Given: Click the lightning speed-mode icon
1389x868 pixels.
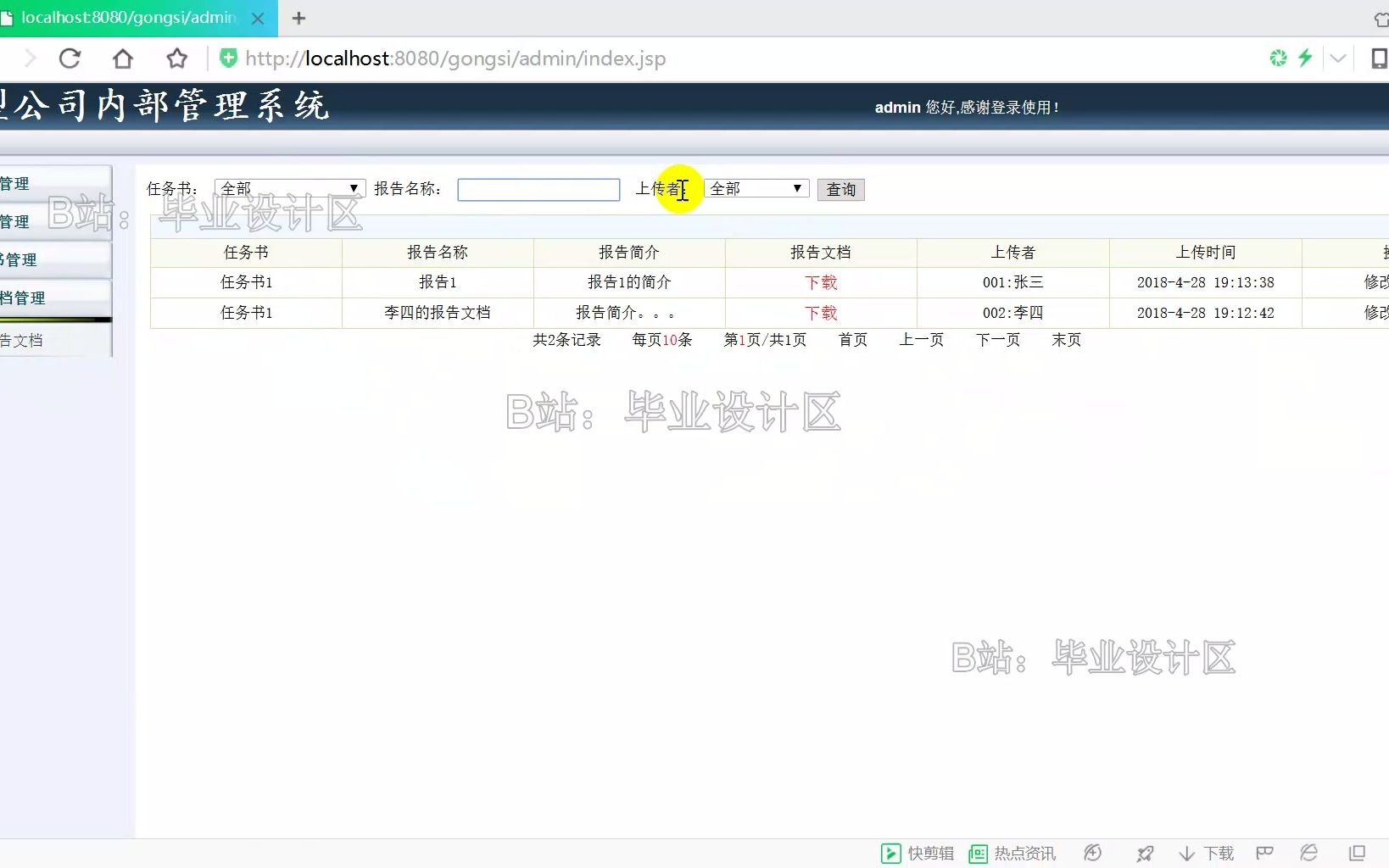Looking at the screenshot, I should pyautogui.click(x=1305, y=58).
